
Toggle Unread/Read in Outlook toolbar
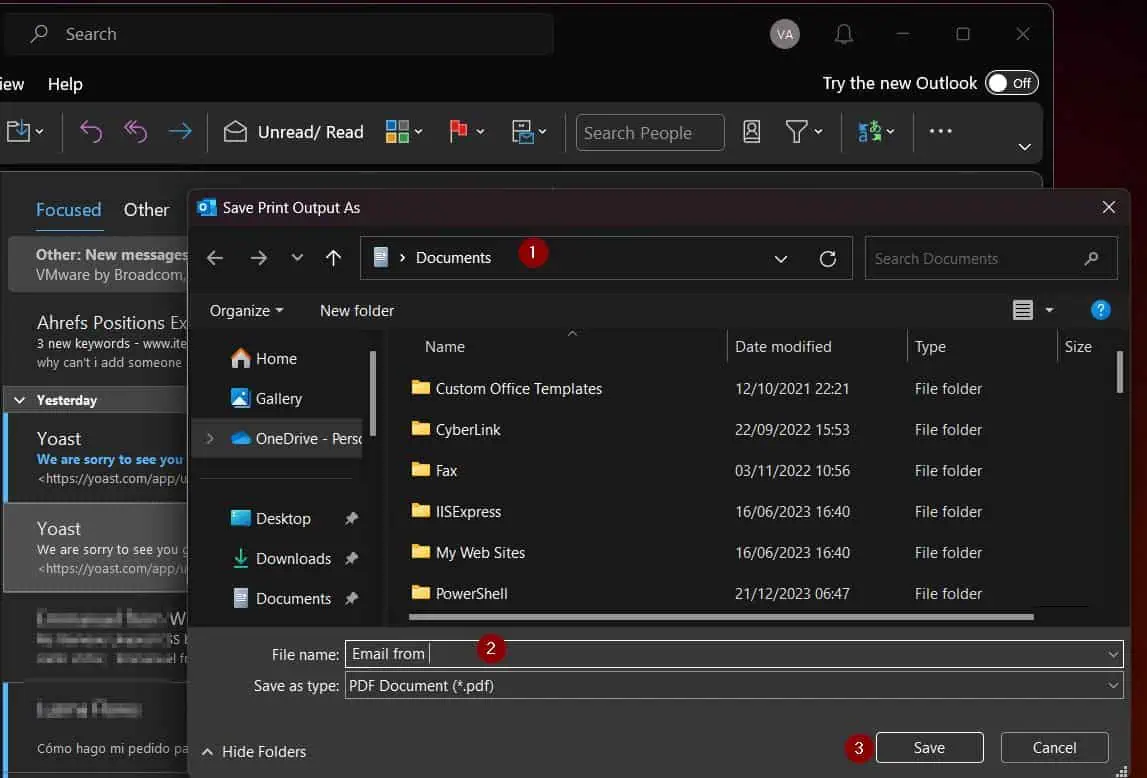click(293, 132)
